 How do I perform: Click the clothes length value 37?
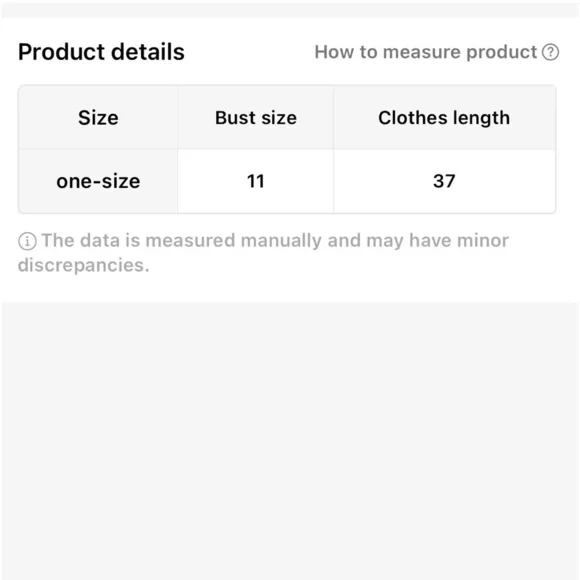(444, 181)
